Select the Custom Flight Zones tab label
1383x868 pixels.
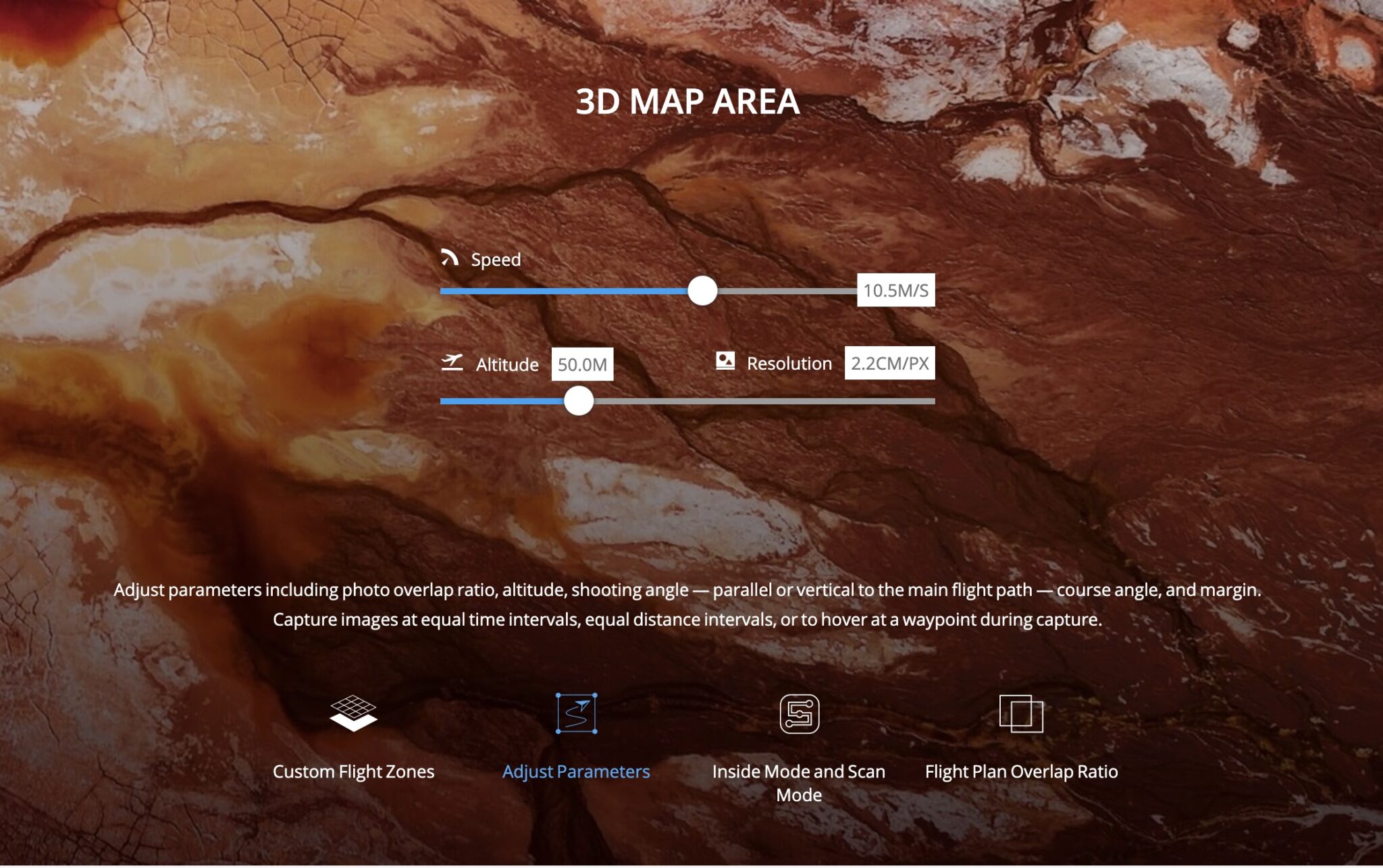(353, 771)
